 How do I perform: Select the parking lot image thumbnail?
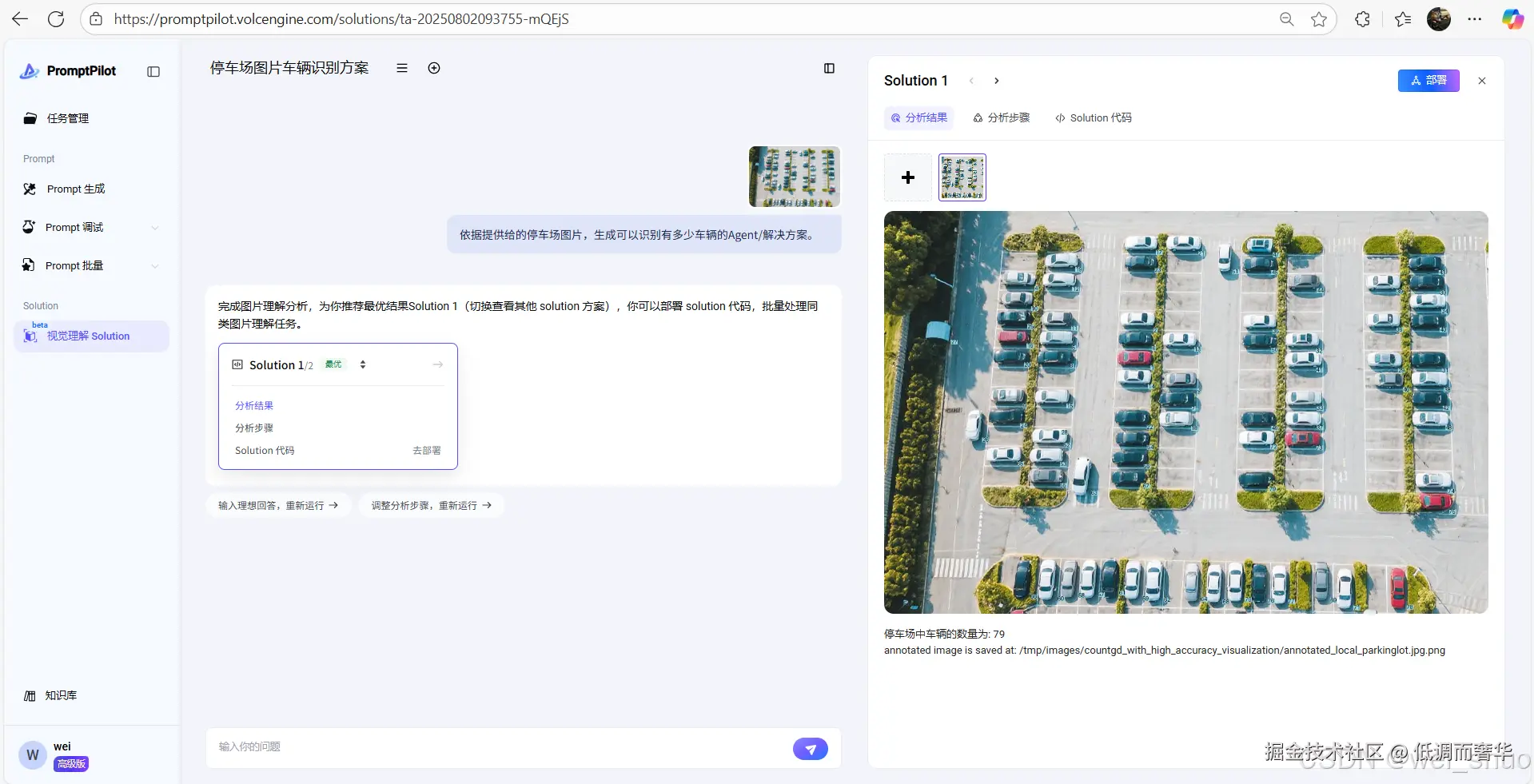click(962, 177)
